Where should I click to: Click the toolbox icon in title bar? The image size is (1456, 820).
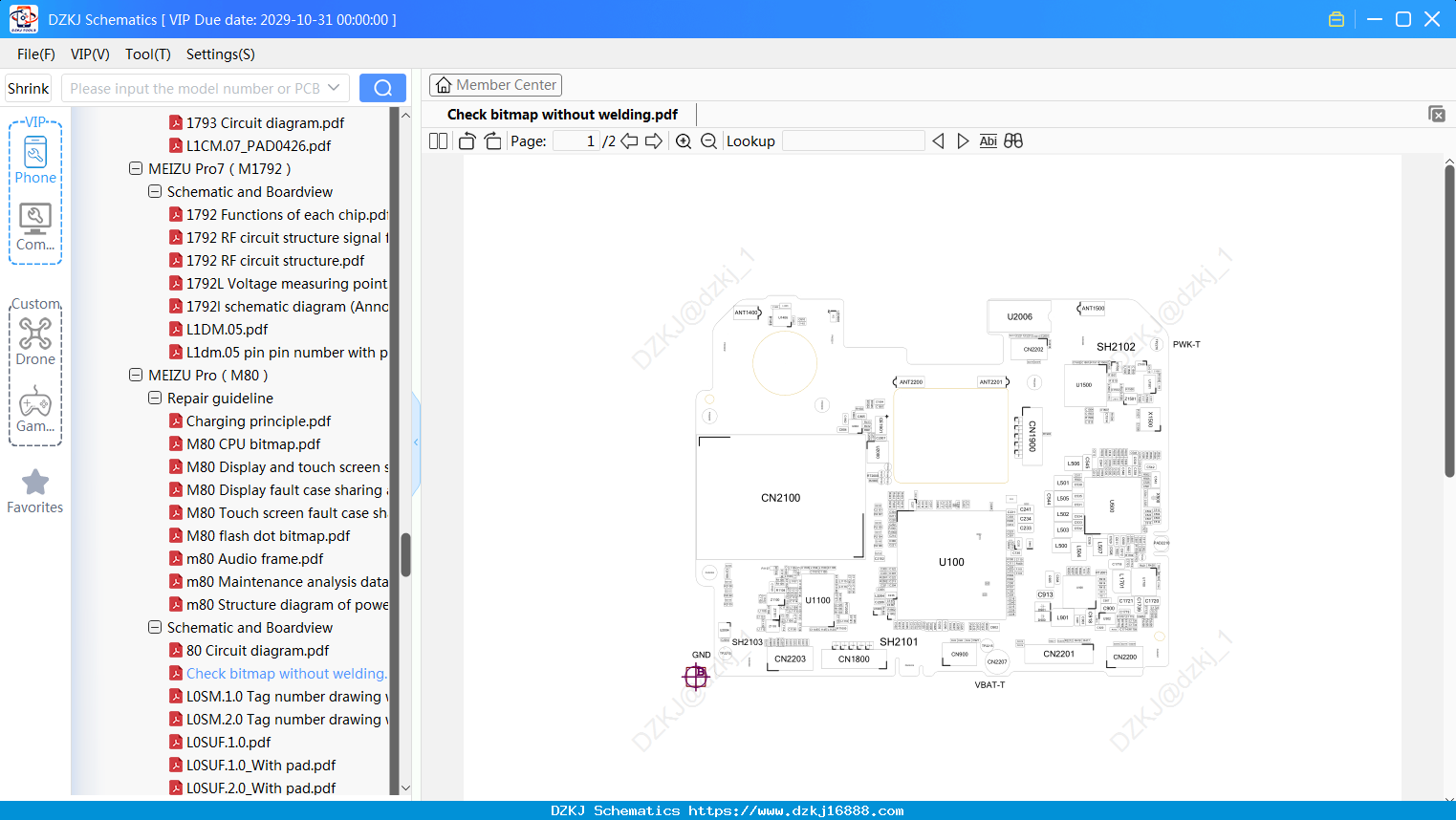[x=1336, y=19]
